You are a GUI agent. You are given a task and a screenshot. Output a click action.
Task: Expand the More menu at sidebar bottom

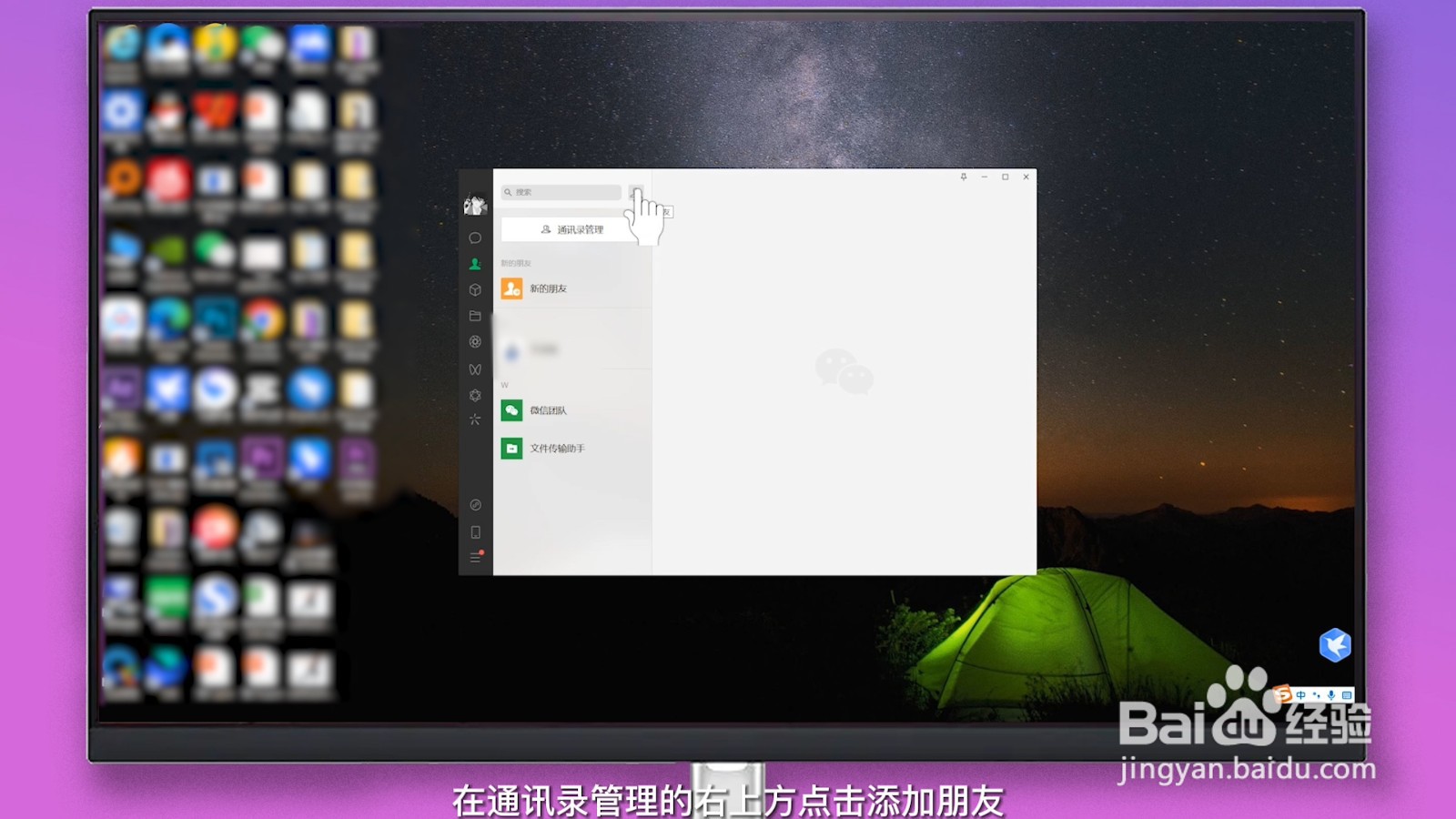tap(474, 557)
